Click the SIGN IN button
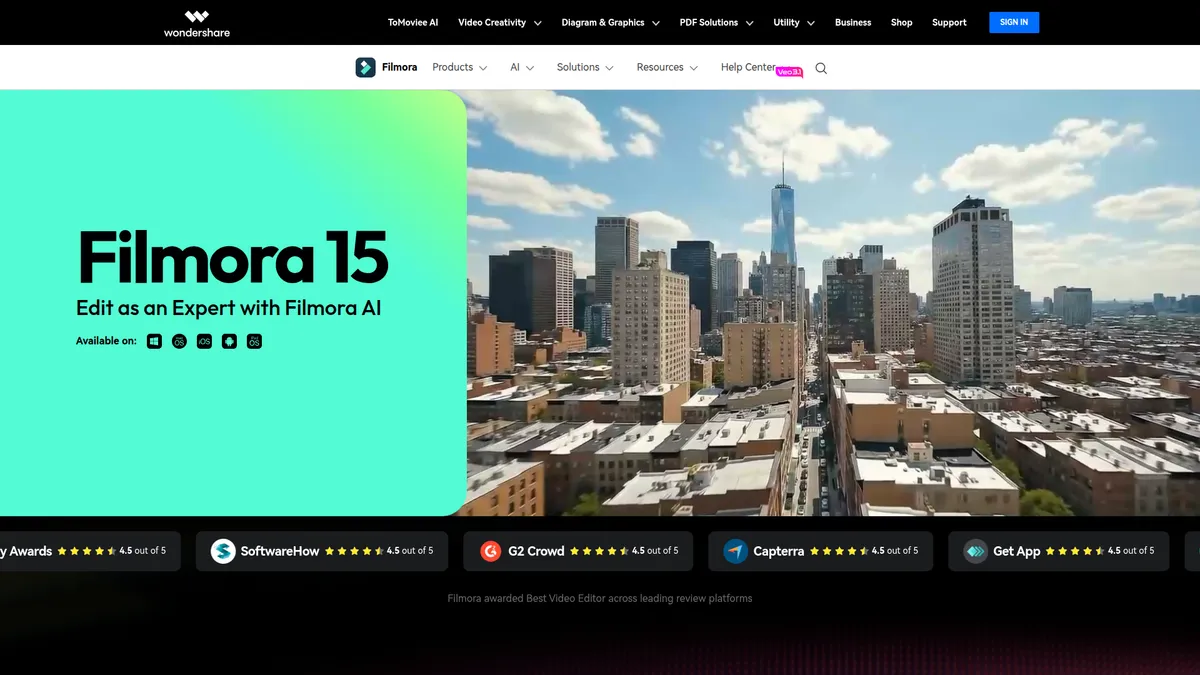This screenshot has height=675, width=1200. pos(1013,22)
